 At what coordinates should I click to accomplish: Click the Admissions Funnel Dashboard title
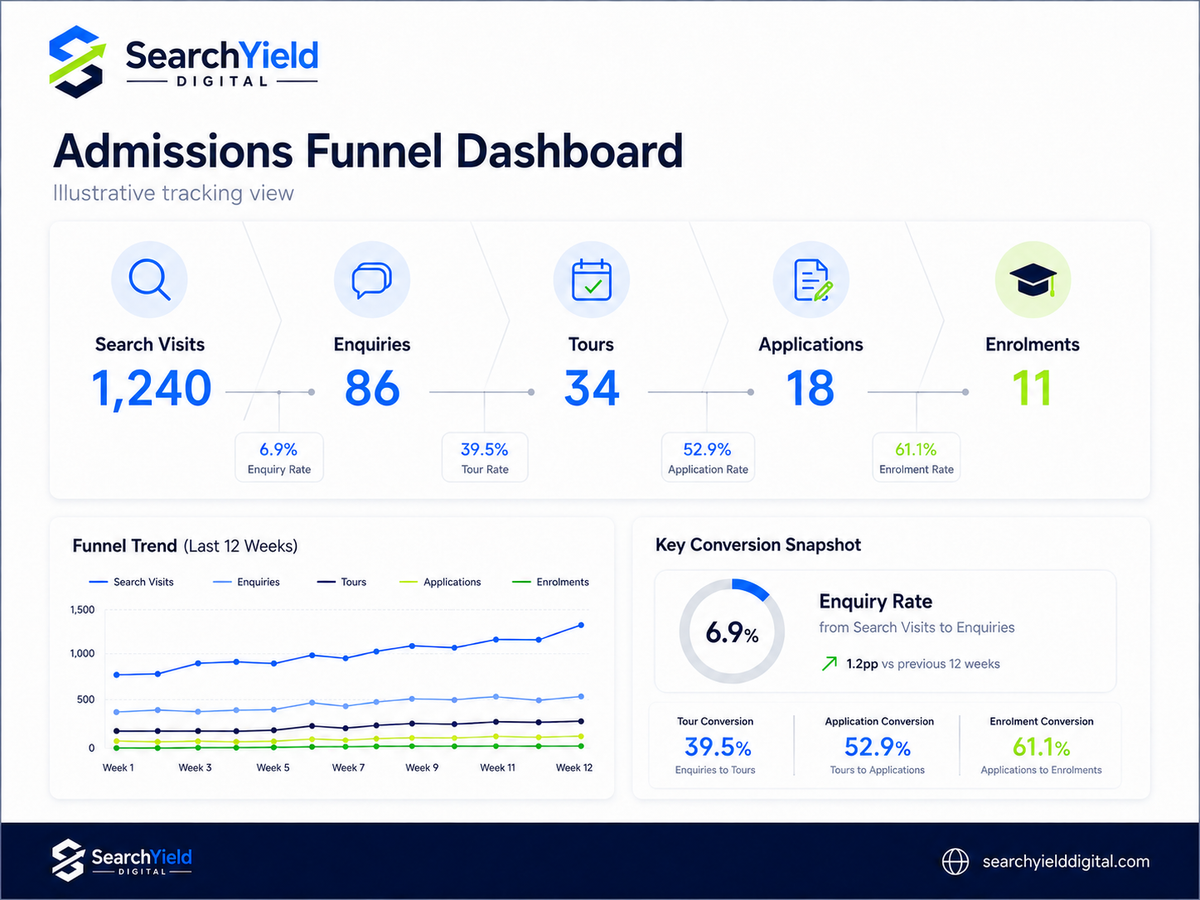tap(368, 152)
